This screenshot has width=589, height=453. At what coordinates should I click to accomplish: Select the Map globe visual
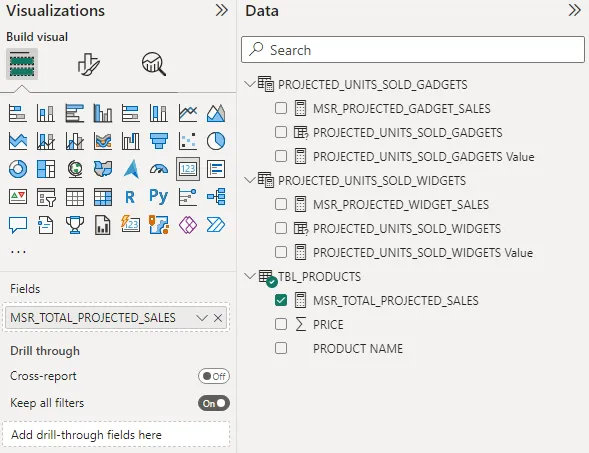coord(74,169)
